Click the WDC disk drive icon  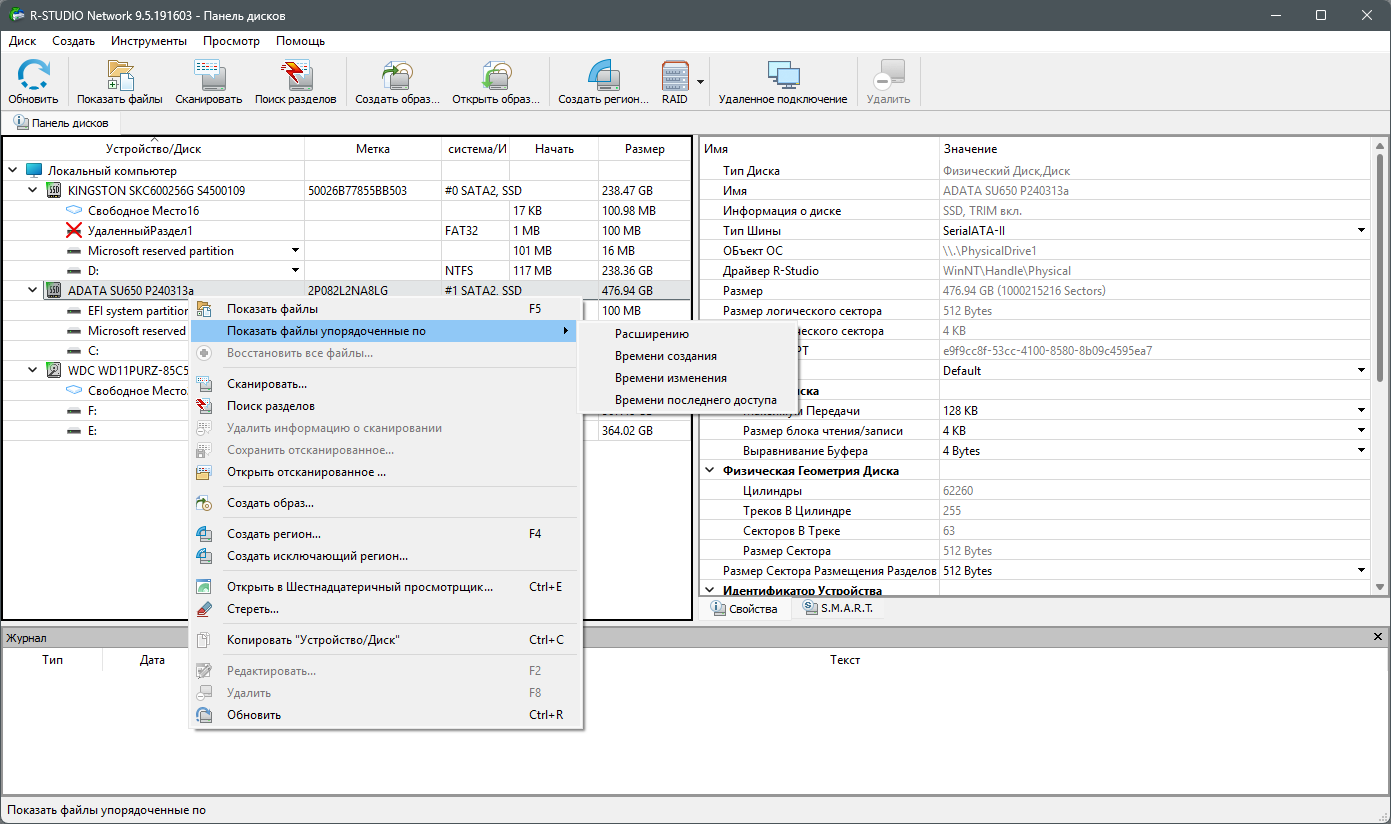point(54,371)
